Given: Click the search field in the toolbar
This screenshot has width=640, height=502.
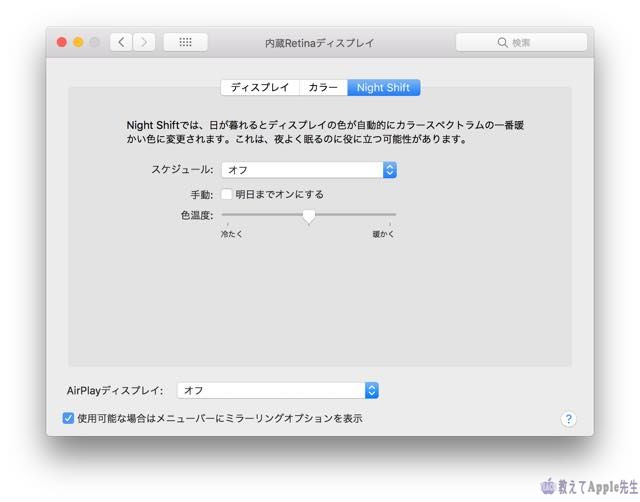Looking at the screenshot, I should click(521, 42).
